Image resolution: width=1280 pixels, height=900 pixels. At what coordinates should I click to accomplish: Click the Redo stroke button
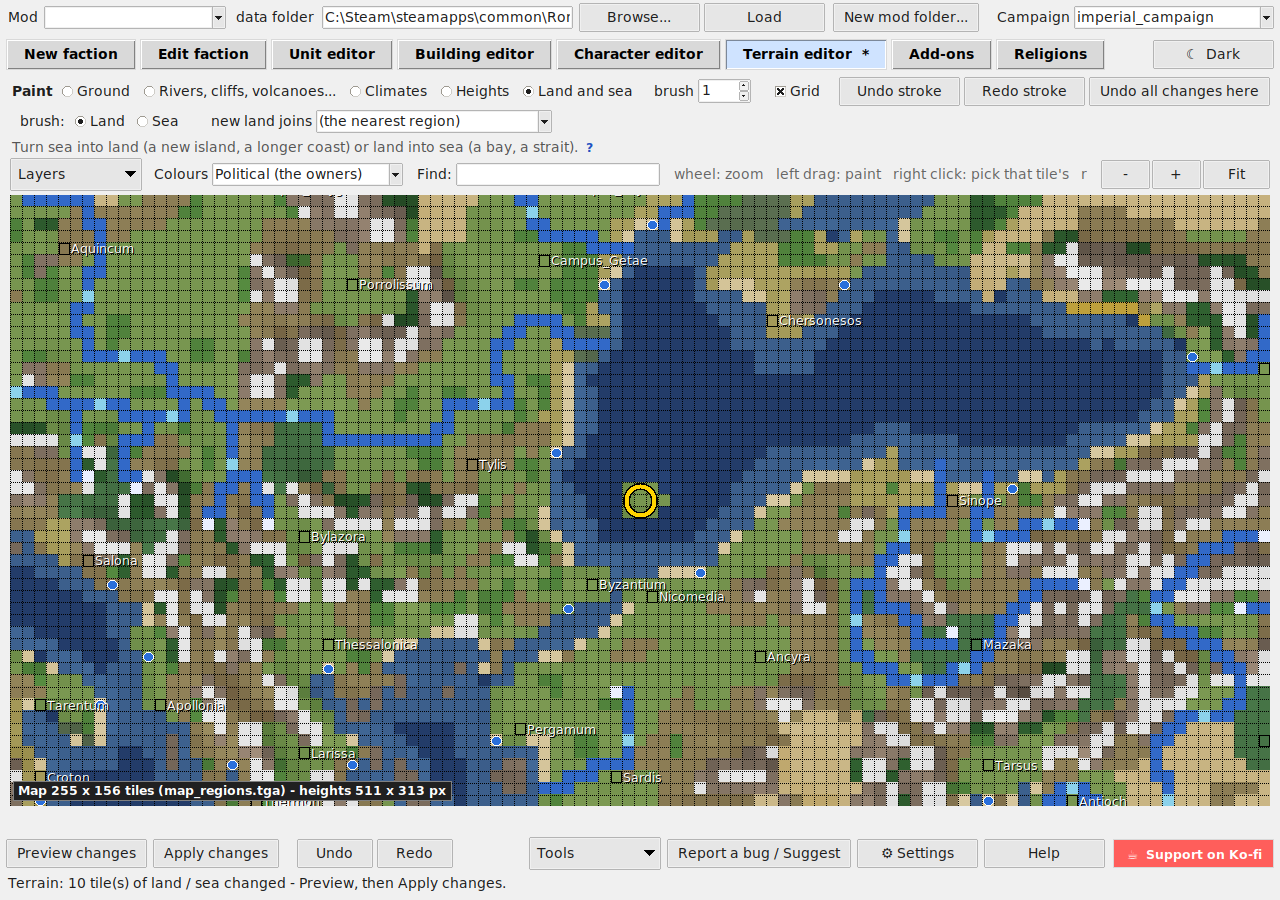[1024, 91]
